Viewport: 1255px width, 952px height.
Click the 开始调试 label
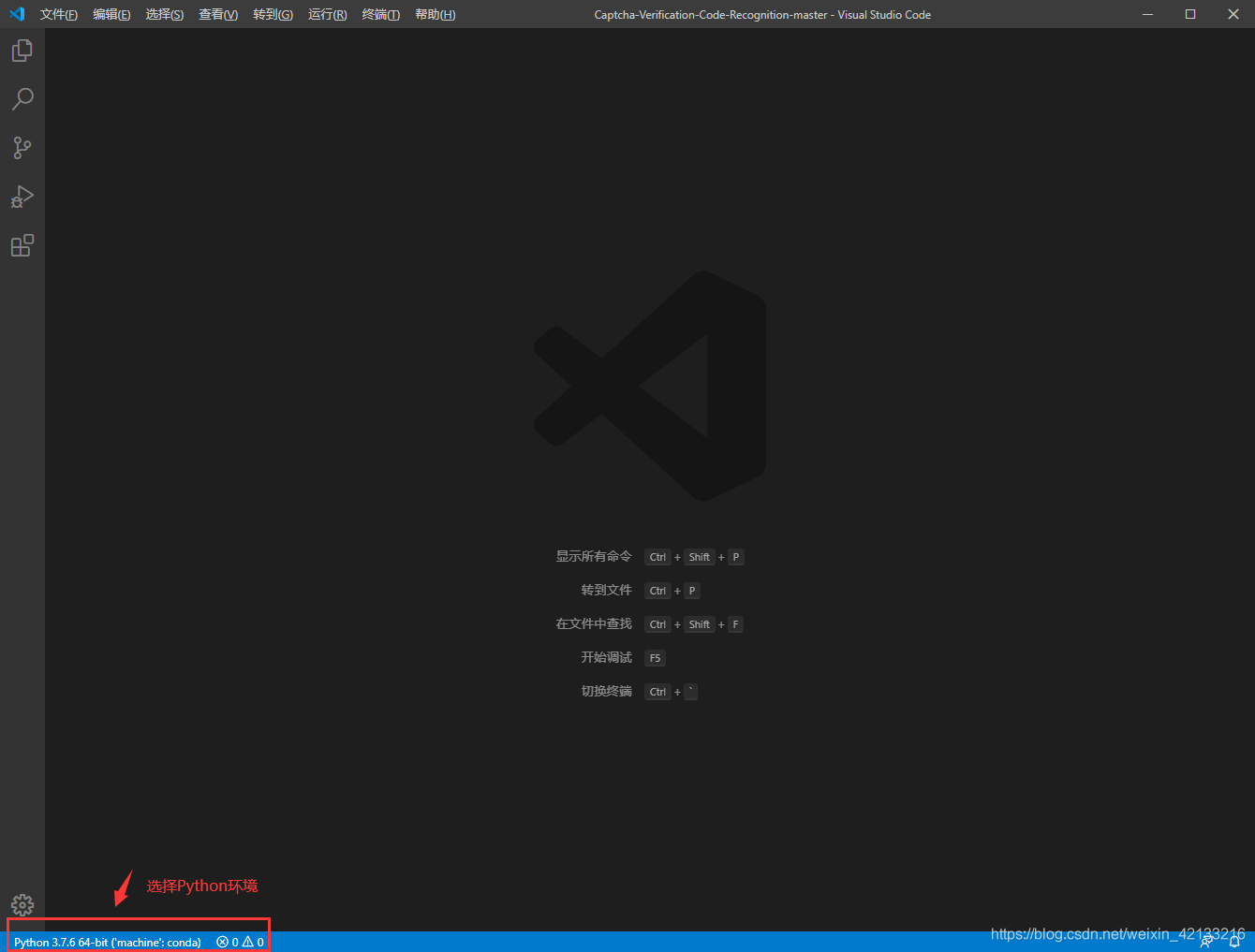coord(606,657)
